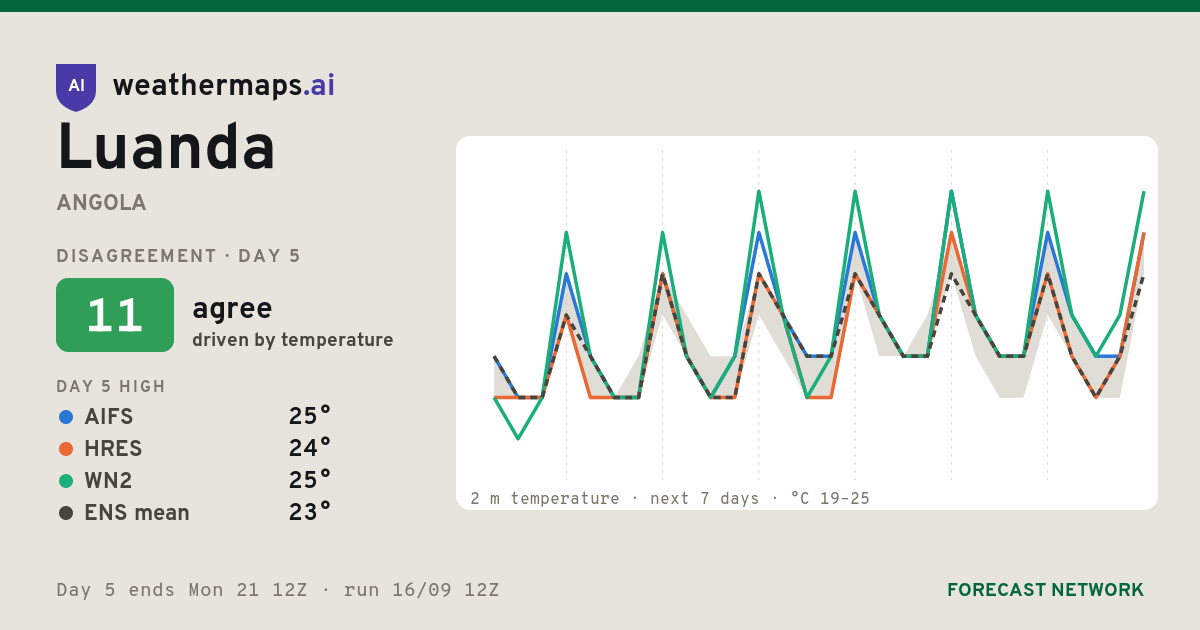Viewport: 1200px width, 630px height.
Task: Select the dark ENS mean legend dot
Action: click(66, 513)
